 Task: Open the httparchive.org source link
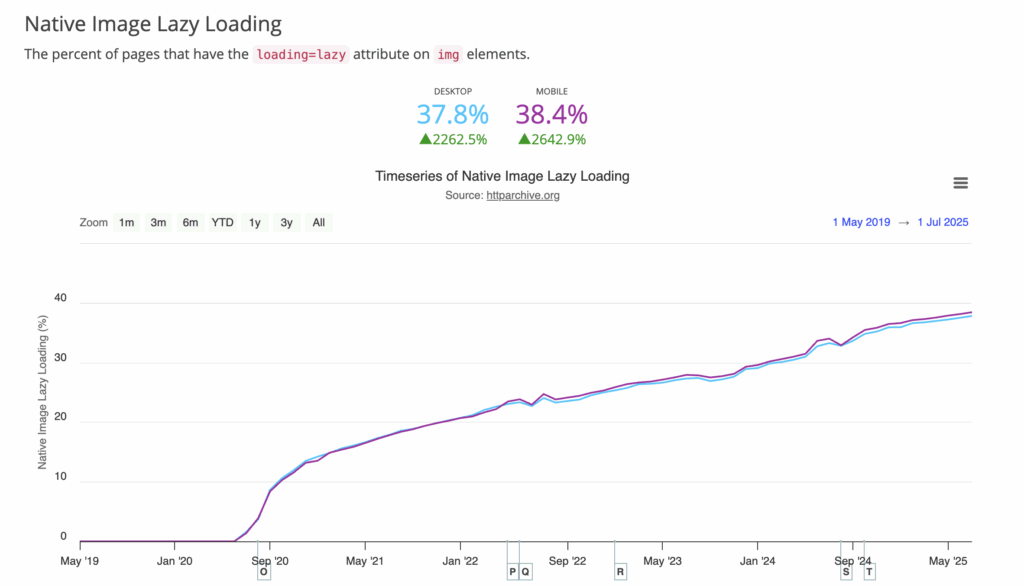coord(522,195)
